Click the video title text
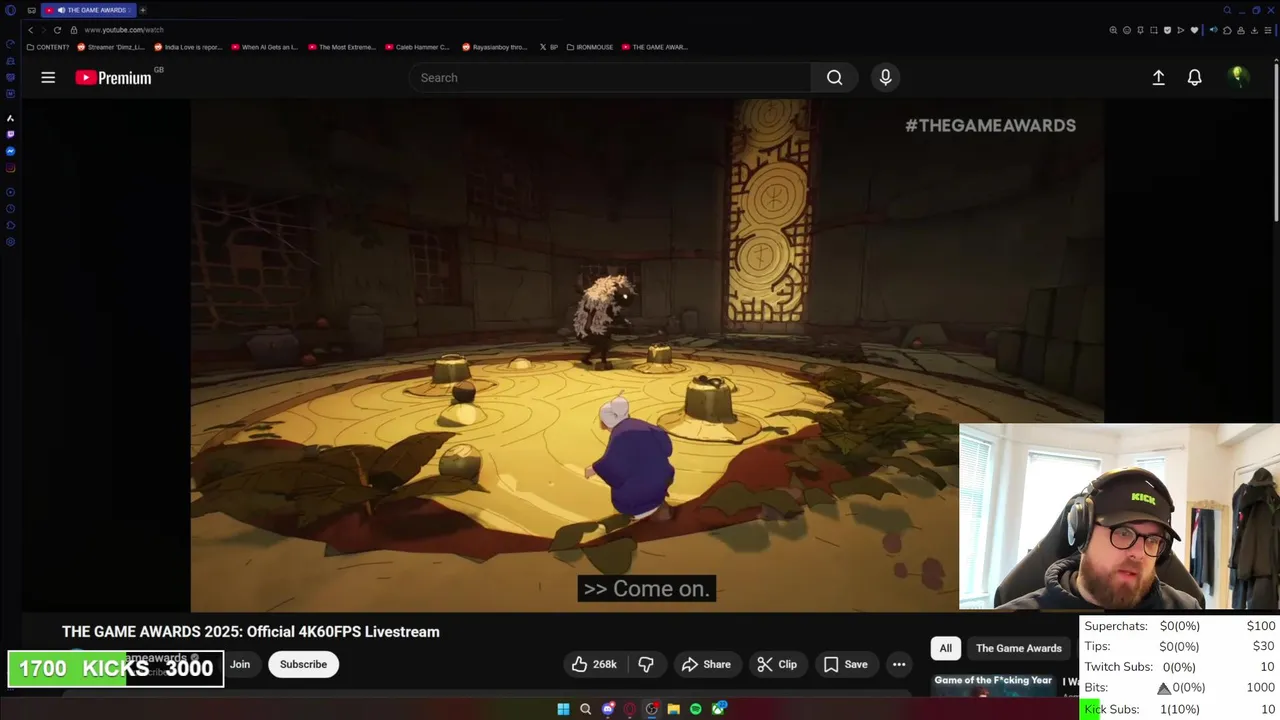Image resolution: width=1280 pixels, height=720 pixels. point(251,632)
